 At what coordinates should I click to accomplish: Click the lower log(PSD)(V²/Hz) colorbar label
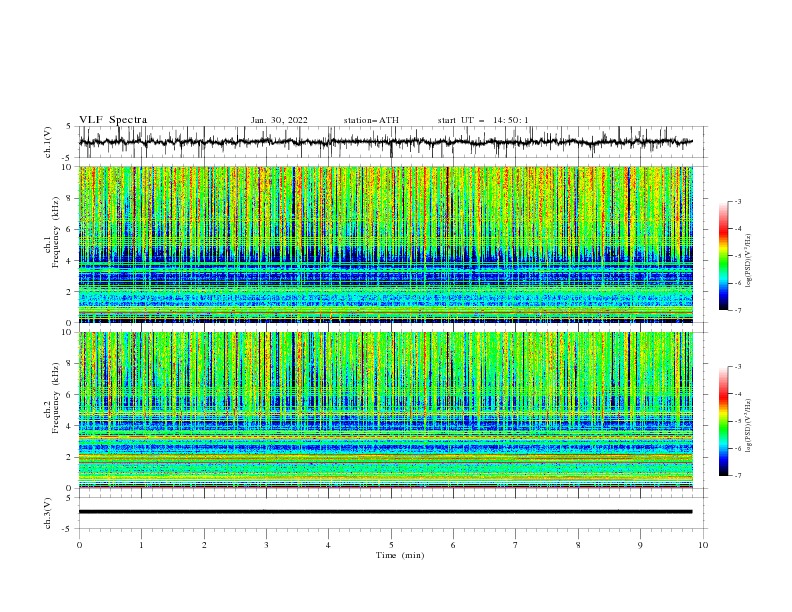(x=749, y=426)
